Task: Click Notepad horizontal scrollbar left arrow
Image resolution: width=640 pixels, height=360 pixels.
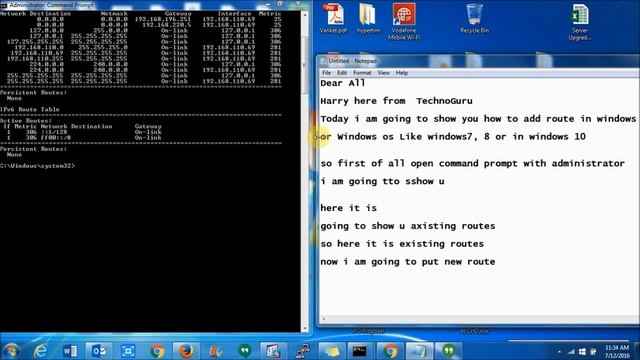Action: (324, 319)
